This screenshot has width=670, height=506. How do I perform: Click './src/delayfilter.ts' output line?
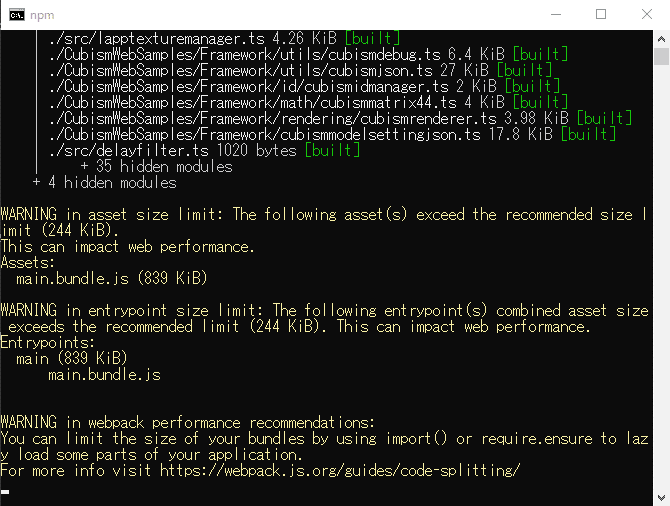click(x=172, y=151)
